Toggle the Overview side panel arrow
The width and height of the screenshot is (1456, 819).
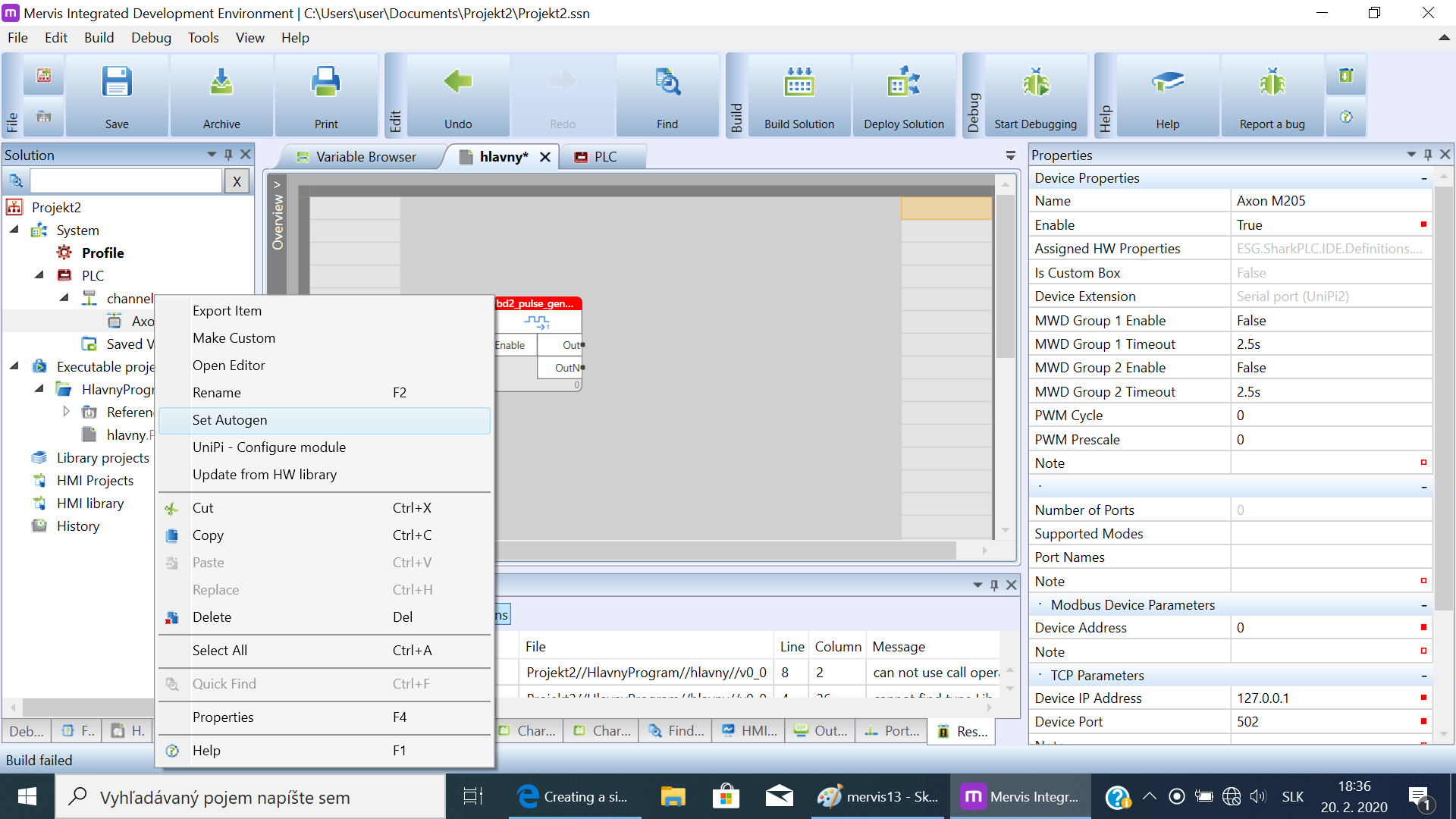click(278, 184)
